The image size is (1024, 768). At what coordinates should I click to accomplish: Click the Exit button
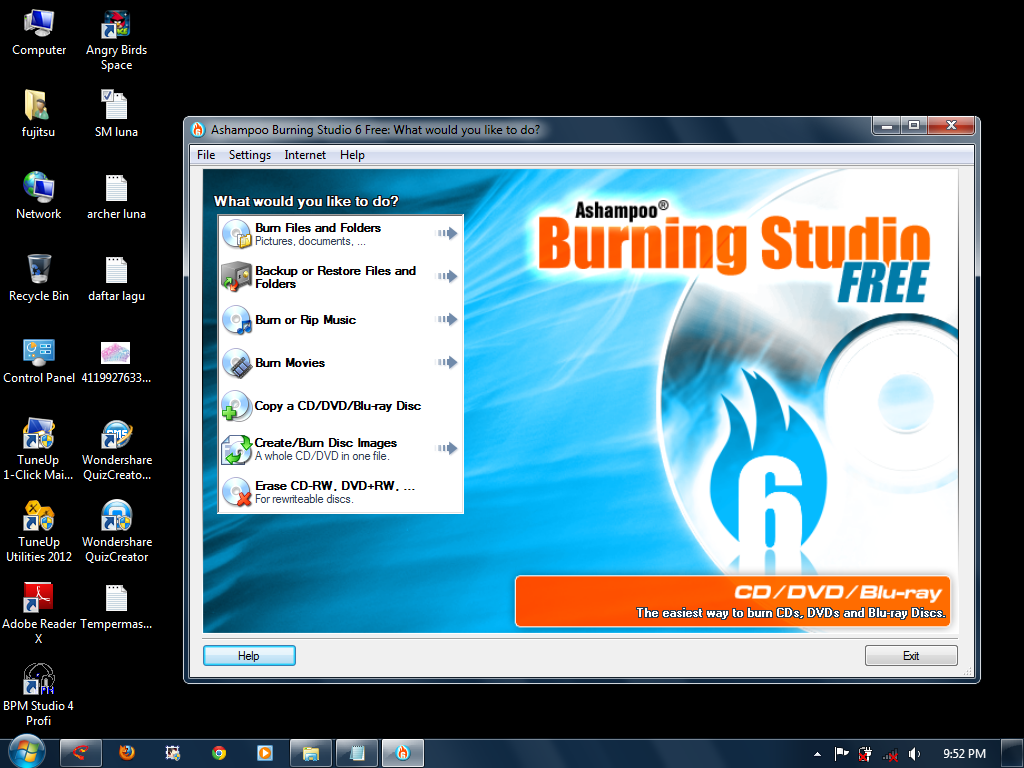coord(911,656)
